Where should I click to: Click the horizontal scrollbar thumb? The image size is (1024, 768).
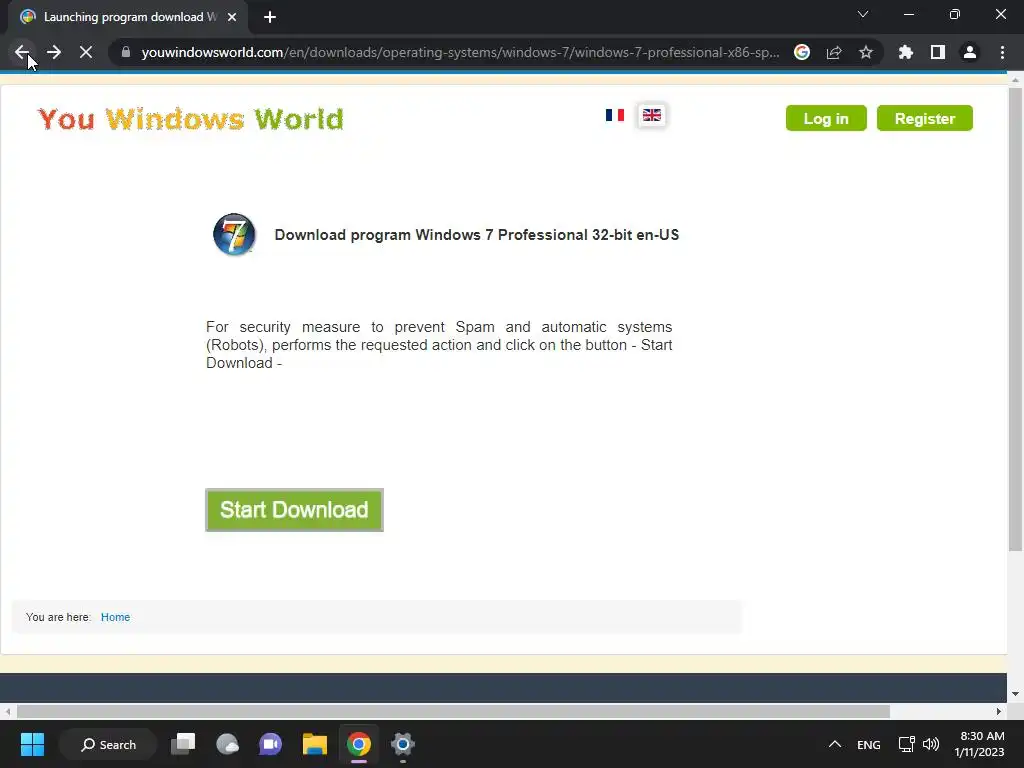pos(453,711)
